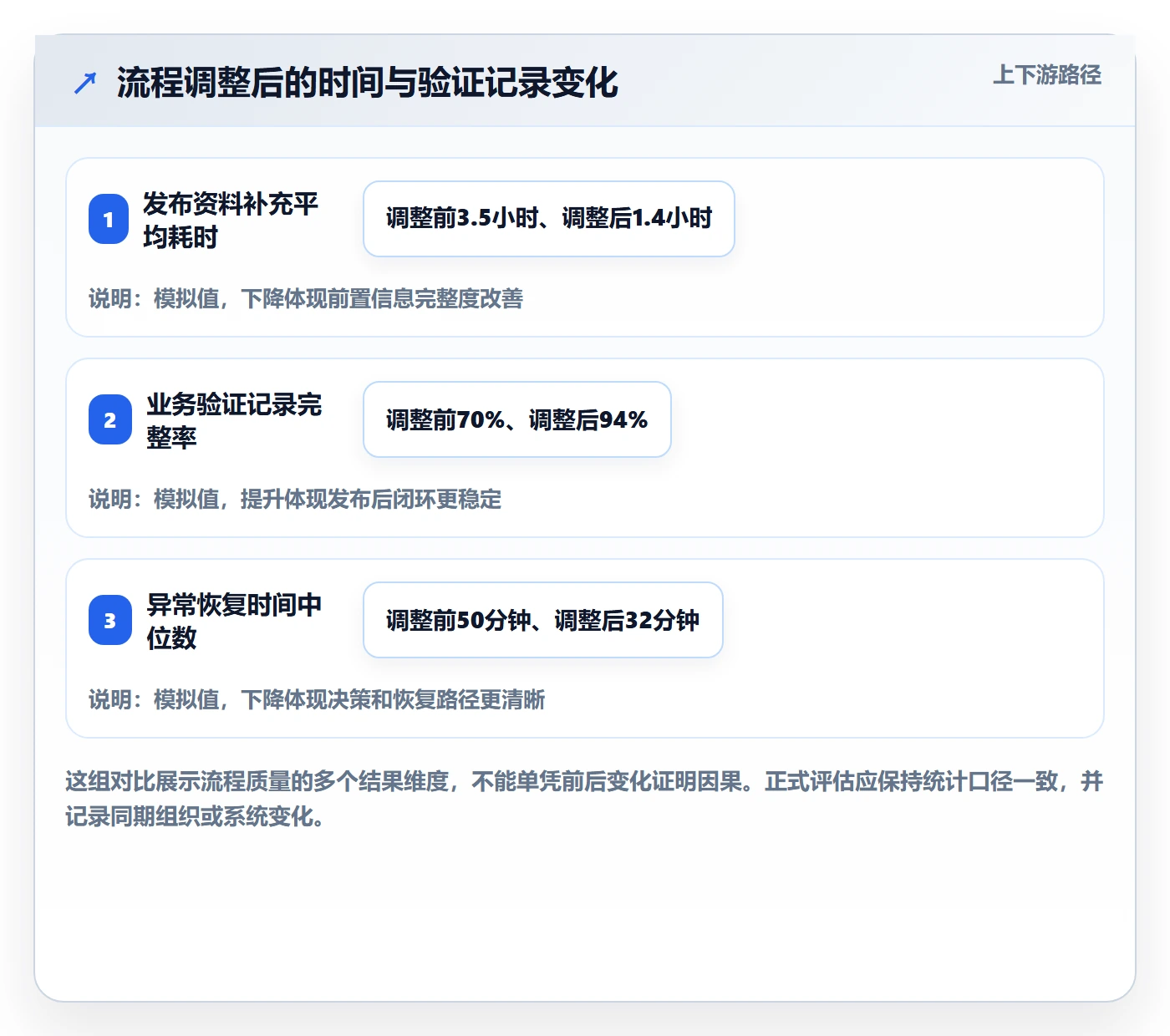The height and width of the screenshot is (1036, 1170).
Task: Click the 异常恢复时间中位数 label
Action: coord(234,621)
